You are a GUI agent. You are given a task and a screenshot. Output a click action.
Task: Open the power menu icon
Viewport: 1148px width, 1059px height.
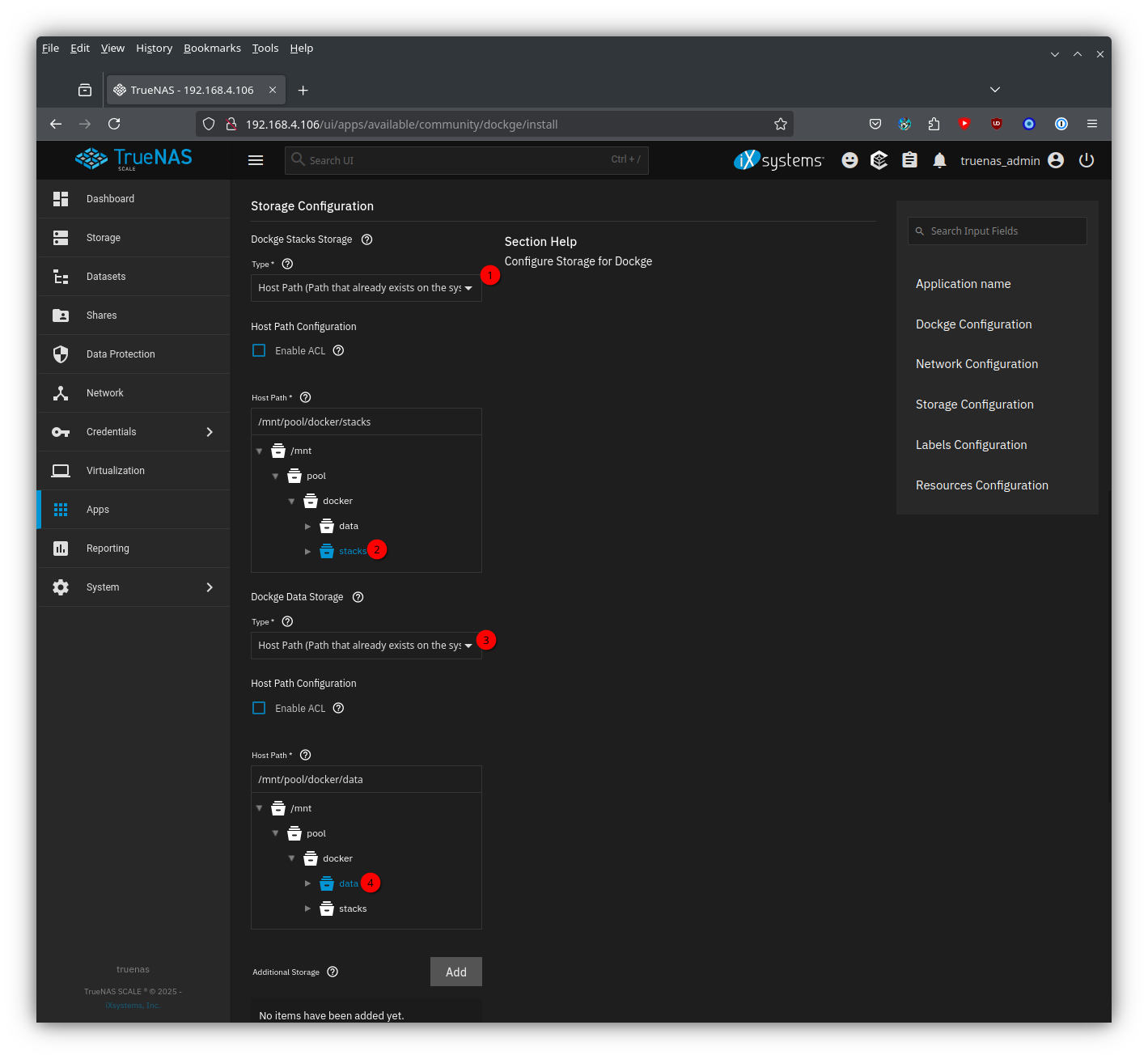(1087, 160)
